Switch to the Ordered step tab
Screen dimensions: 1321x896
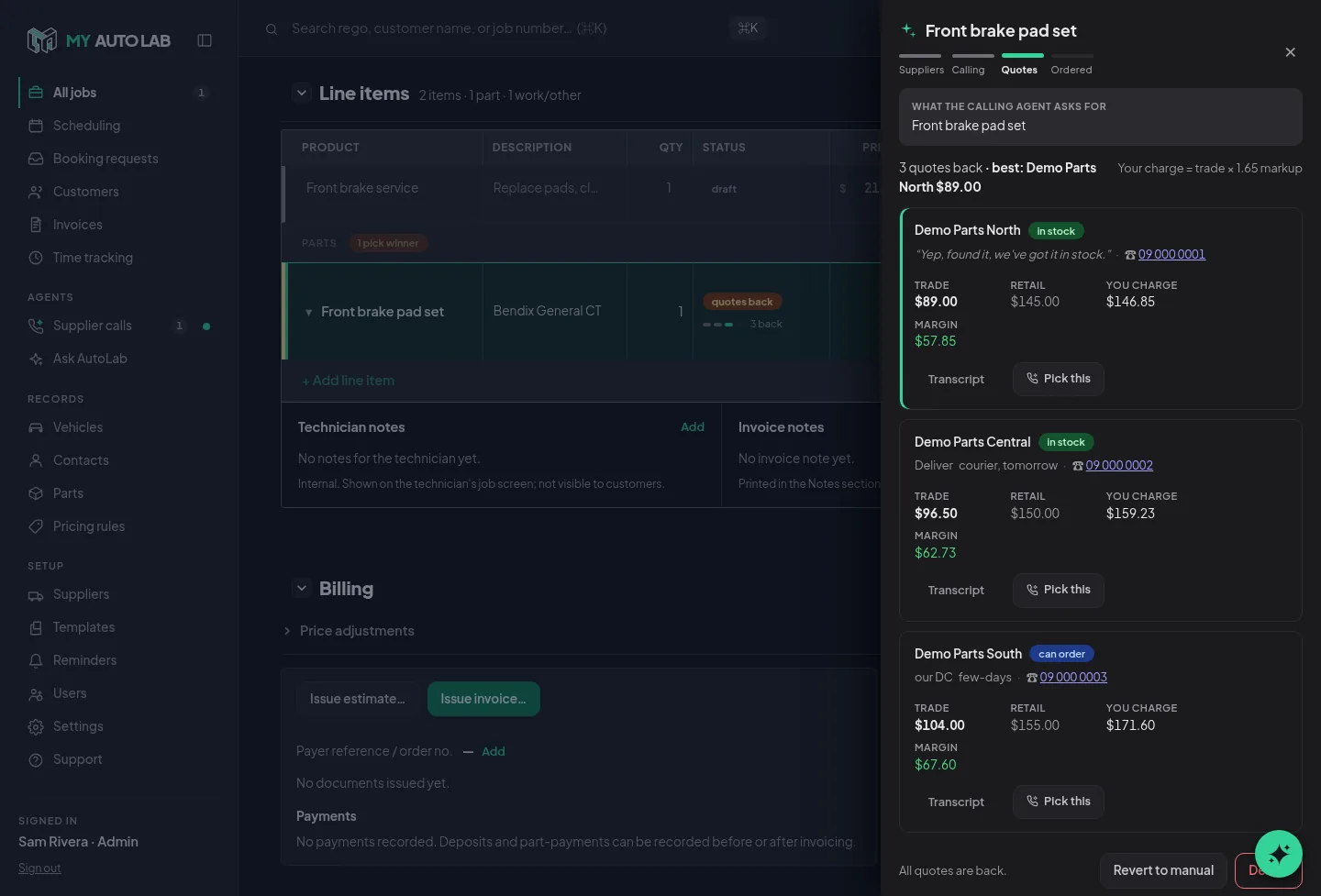1071,64
